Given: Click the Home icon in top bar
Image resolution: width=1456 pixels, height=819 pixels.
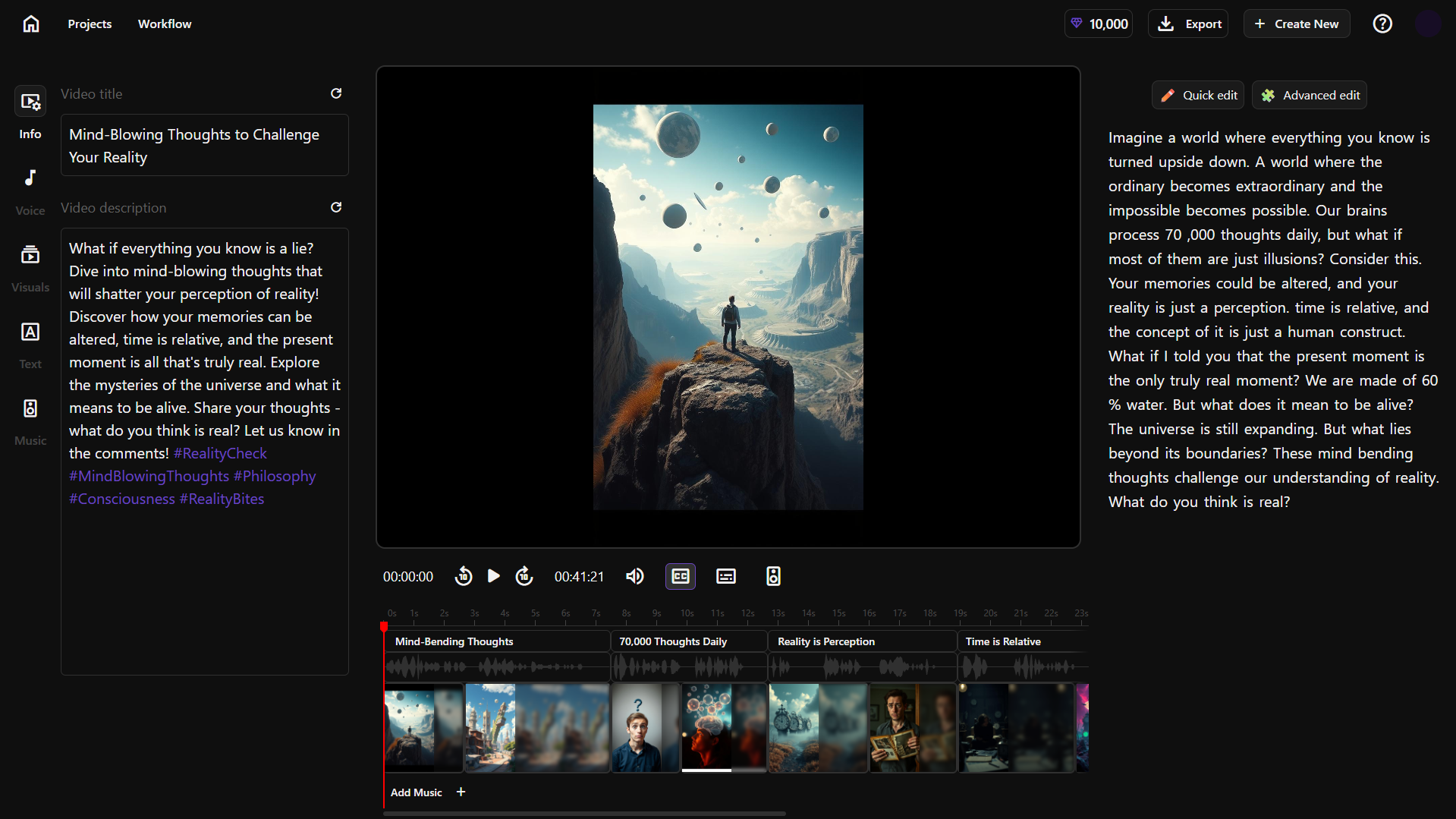Looking at the screenshot, I should pos(31,24).
